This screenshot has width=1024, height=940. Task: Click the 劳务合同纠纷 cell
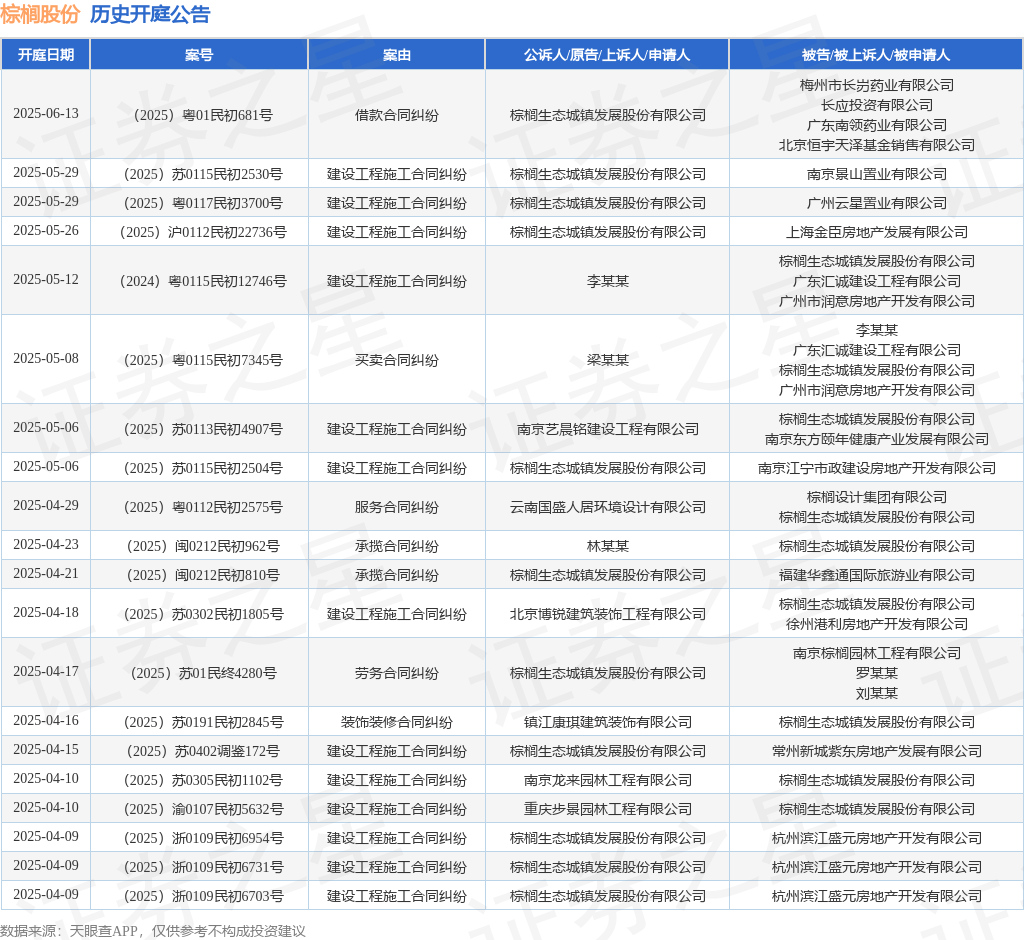396,673
